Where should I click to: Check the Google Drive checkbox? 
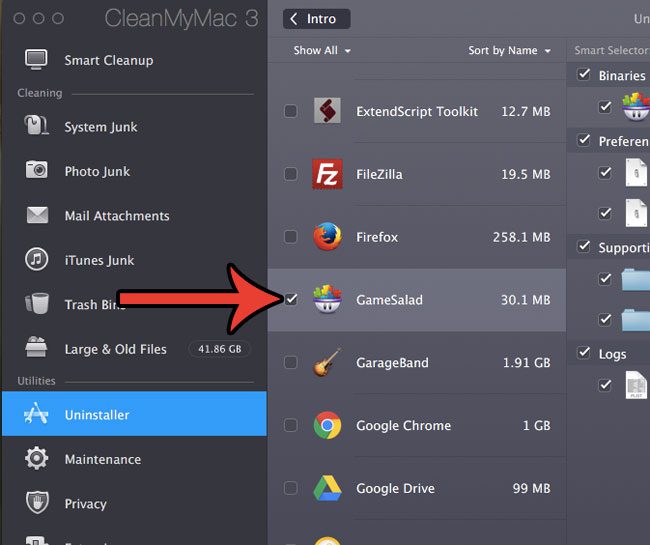pyautogui.click(x=291, y=488)
